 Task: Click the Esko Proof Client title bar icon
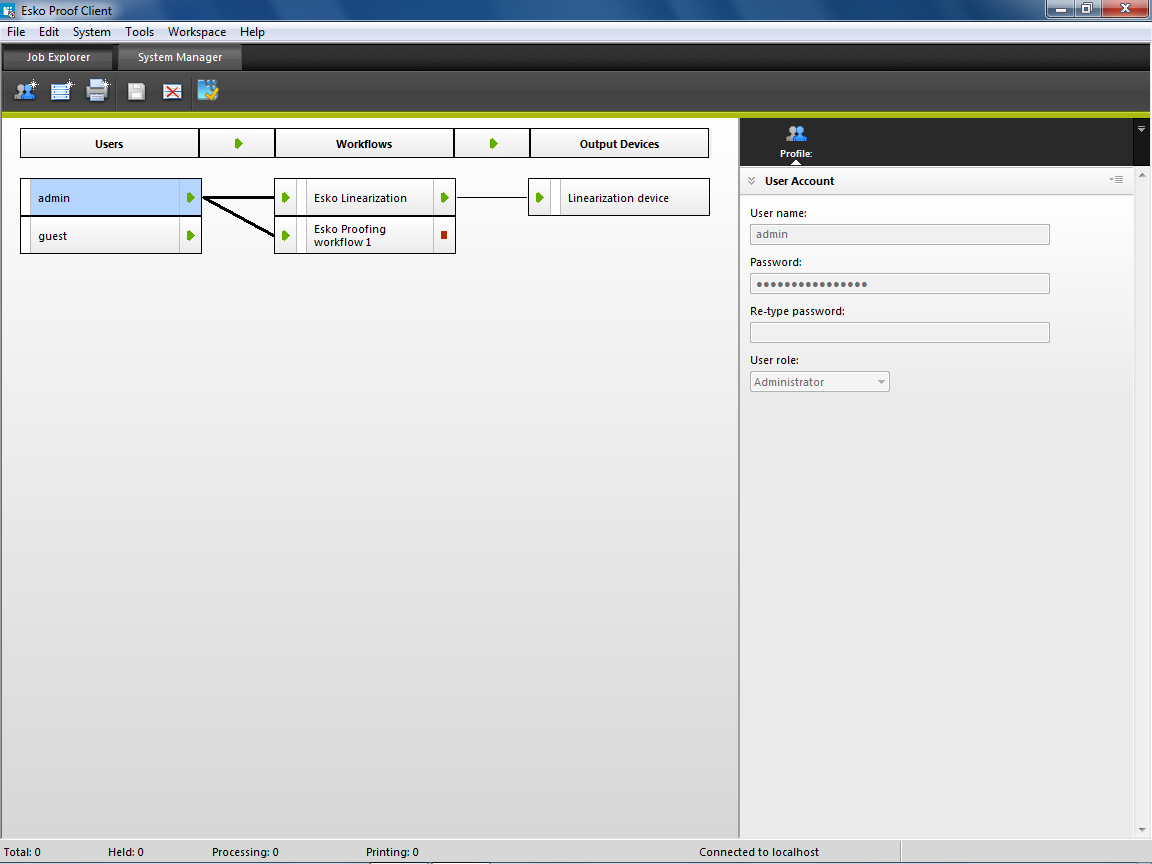tap(9, 10)
